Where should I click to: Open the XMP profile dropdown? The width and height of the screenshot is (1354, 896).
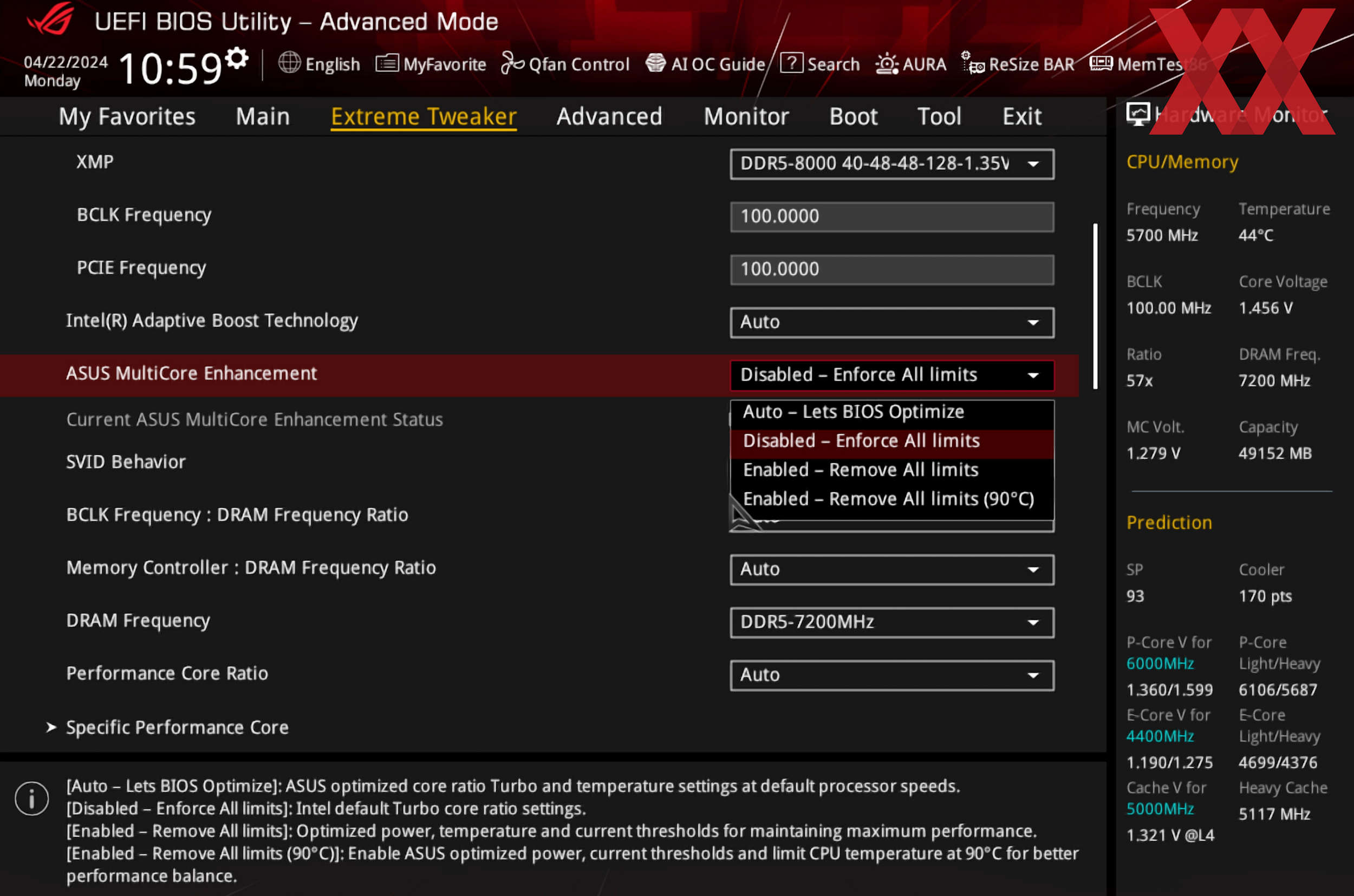(x=891, y=165)
